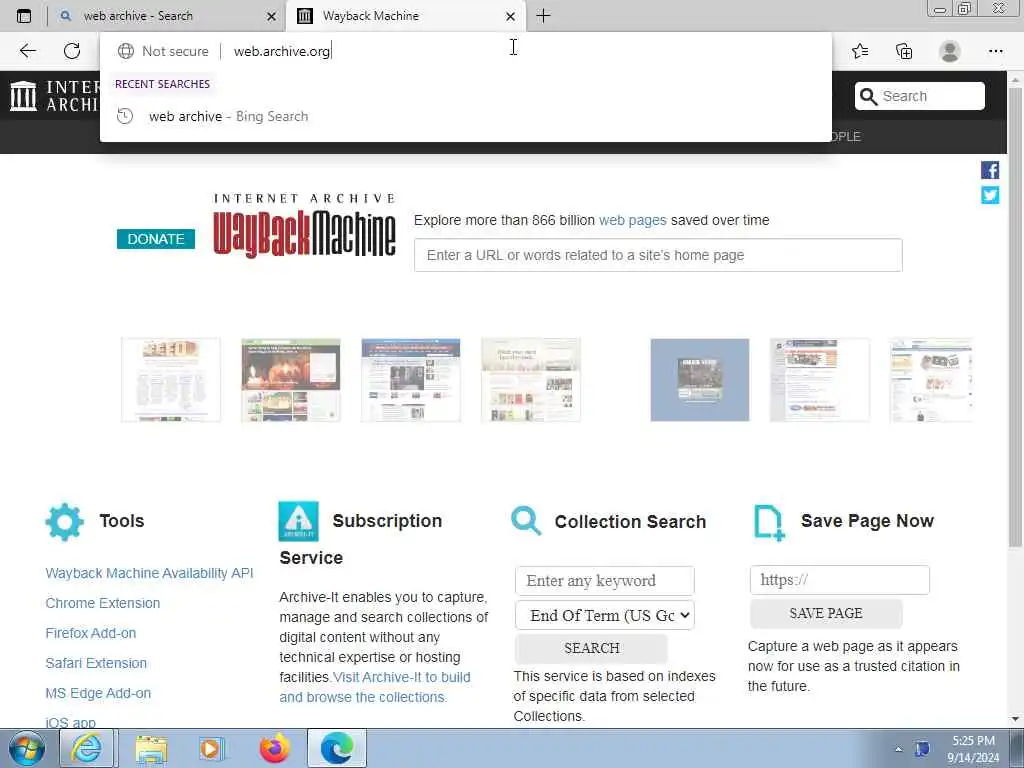Click the Collection SEARCH button
The width and height of the screenshot is (1024, 768).
pyautogui.click(x=592, y=648)
